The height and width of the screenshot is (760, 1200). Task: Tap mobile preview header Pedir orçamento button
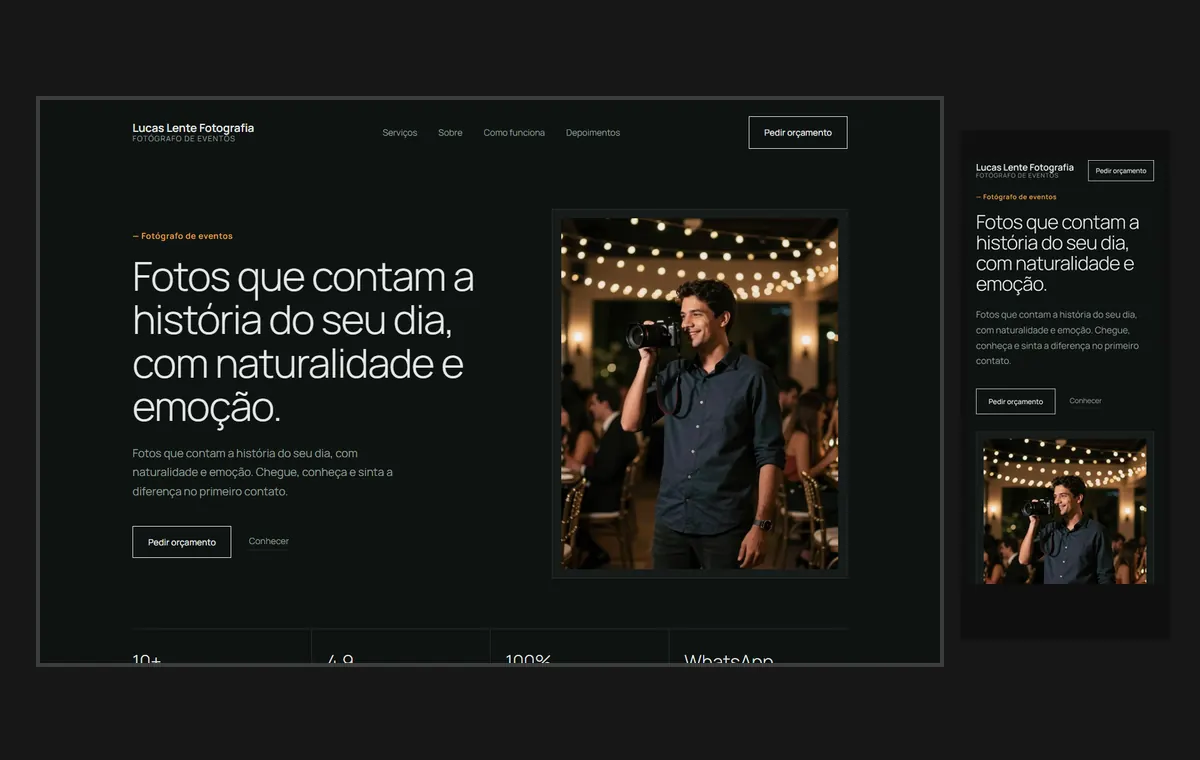tap(1121, 171)
